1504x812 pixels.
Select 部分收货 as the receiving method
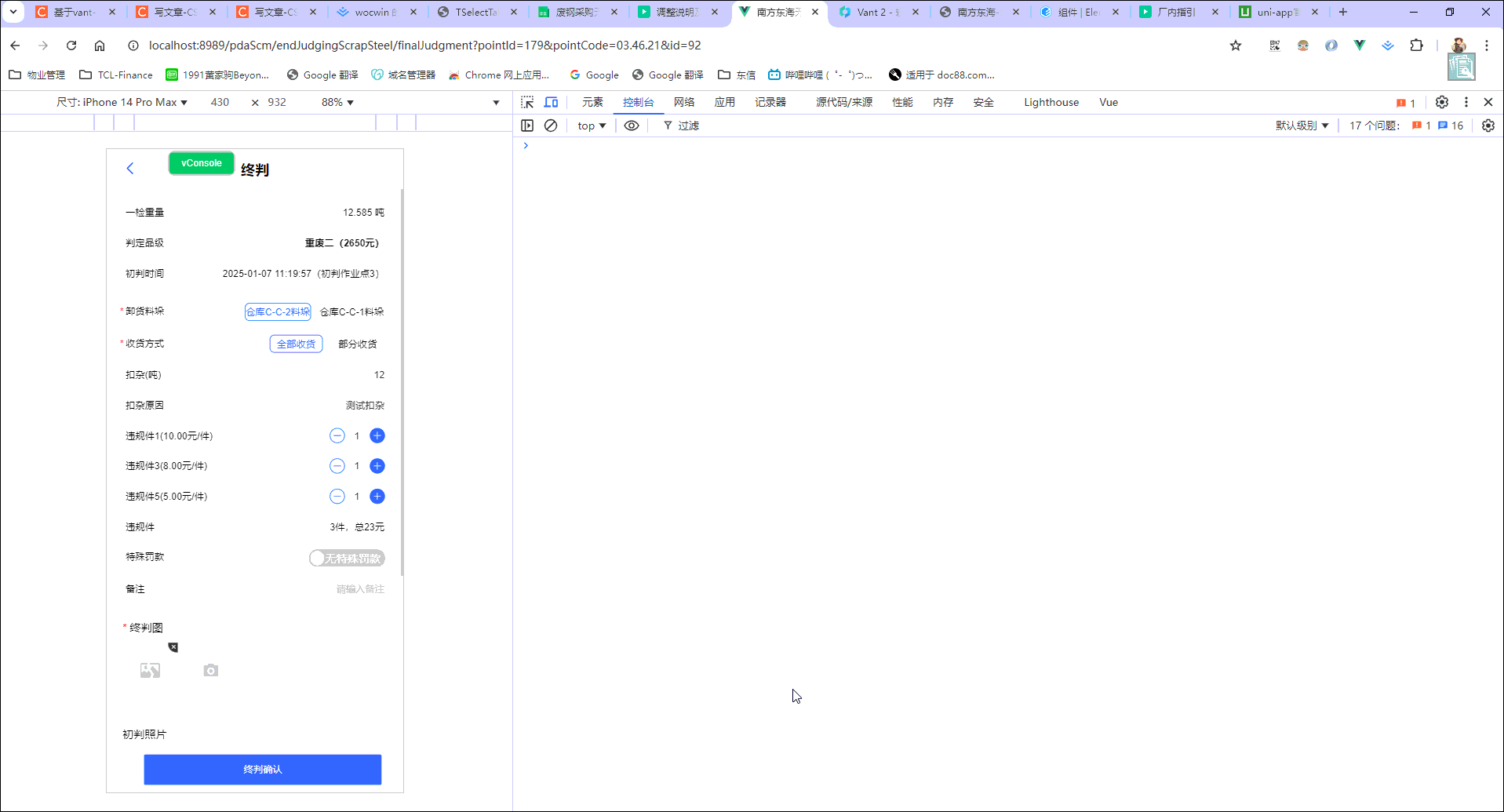coord(358,344)
